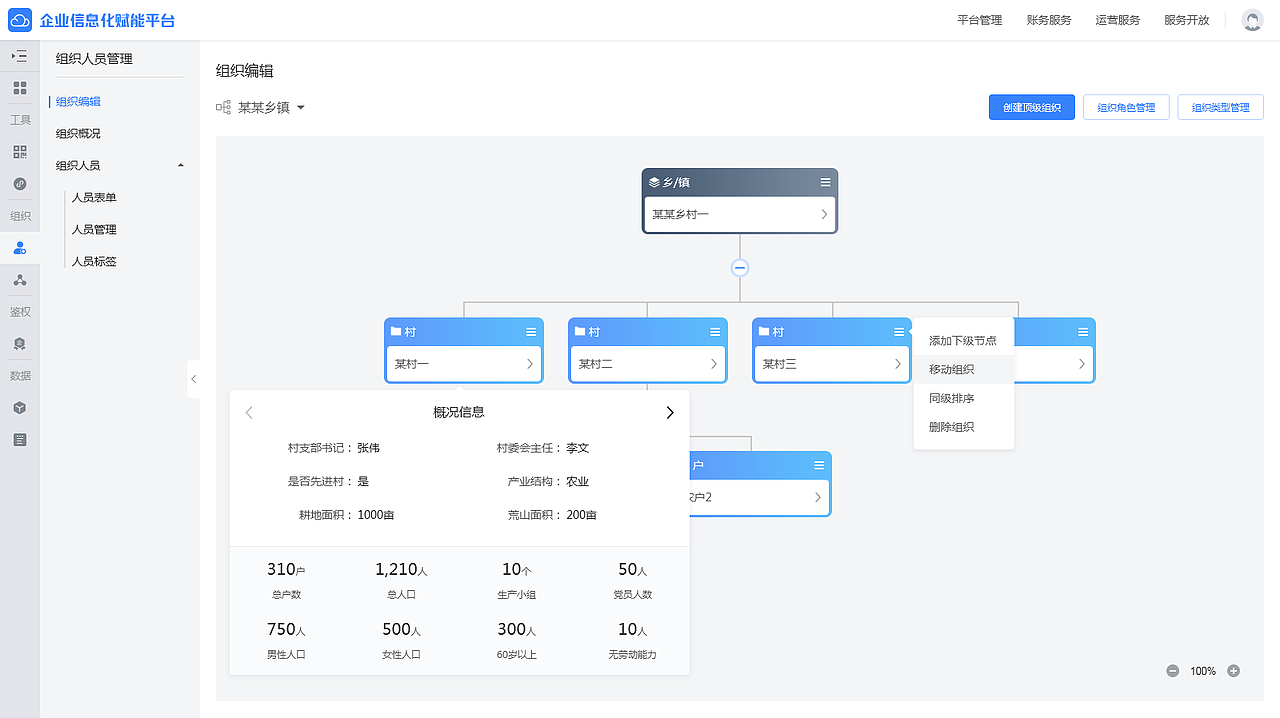Open the link tool icon in sidebar

pyautogui.click(x=19, y=184)
